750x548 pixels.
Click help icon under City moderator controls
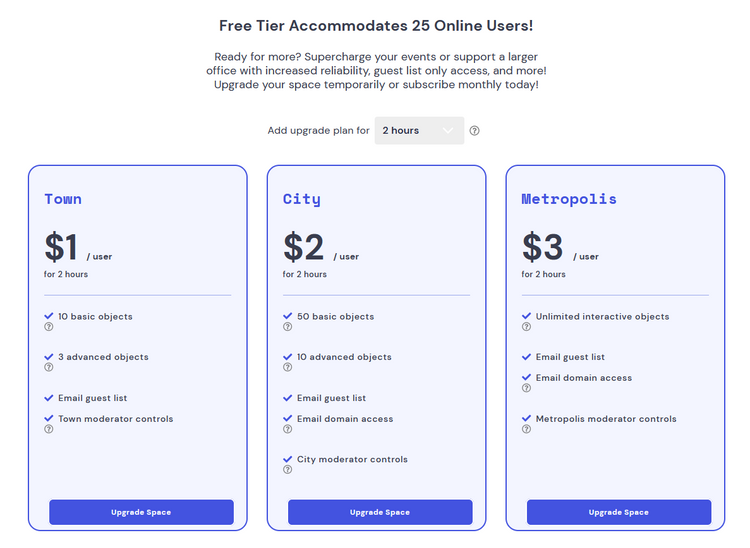pos(287,470)
